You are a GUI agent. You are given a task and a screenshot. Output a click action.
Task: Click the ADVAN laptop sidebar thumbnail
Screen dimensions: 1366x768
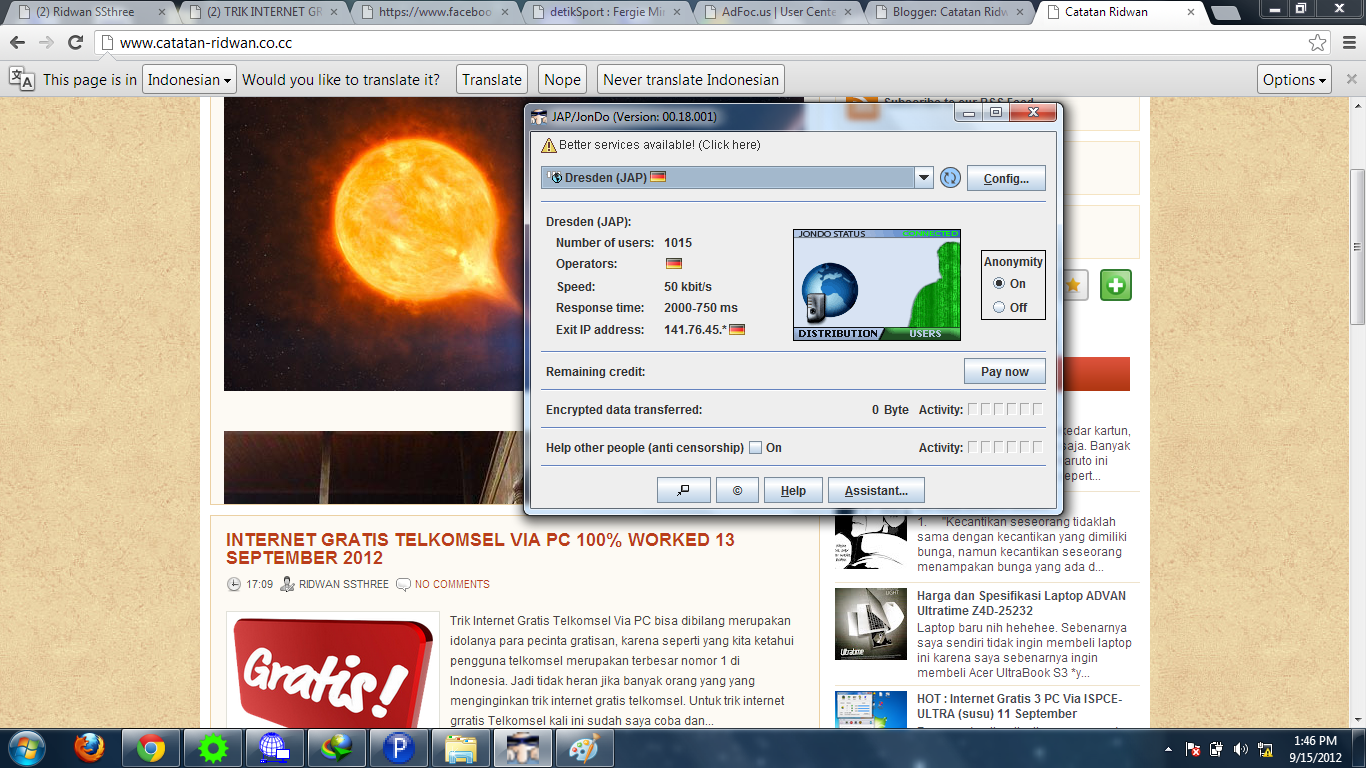click(870, 624)
